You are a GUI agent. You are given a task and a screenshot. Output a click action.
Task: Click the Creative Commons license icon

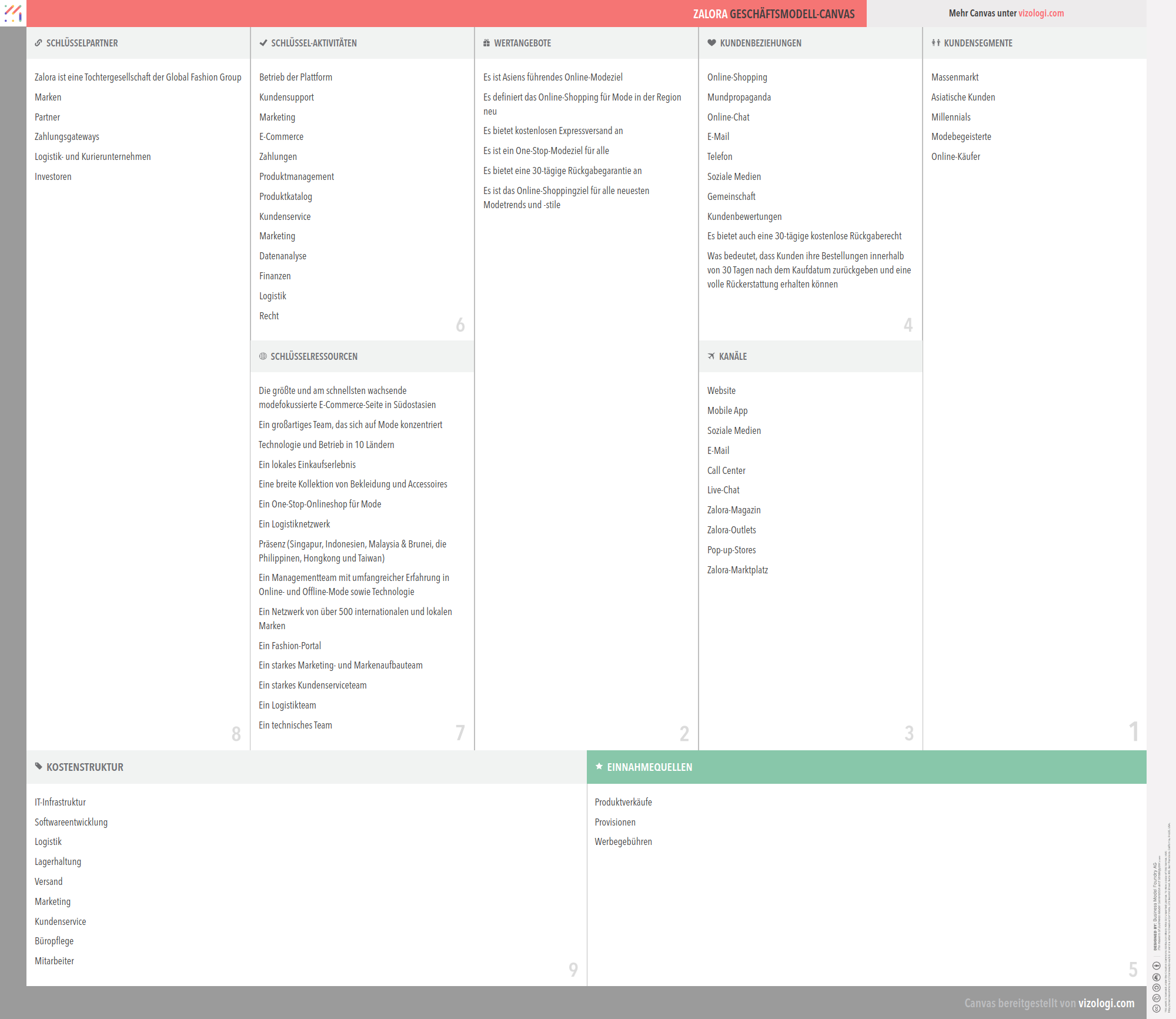click(x=1156, y=1008)
